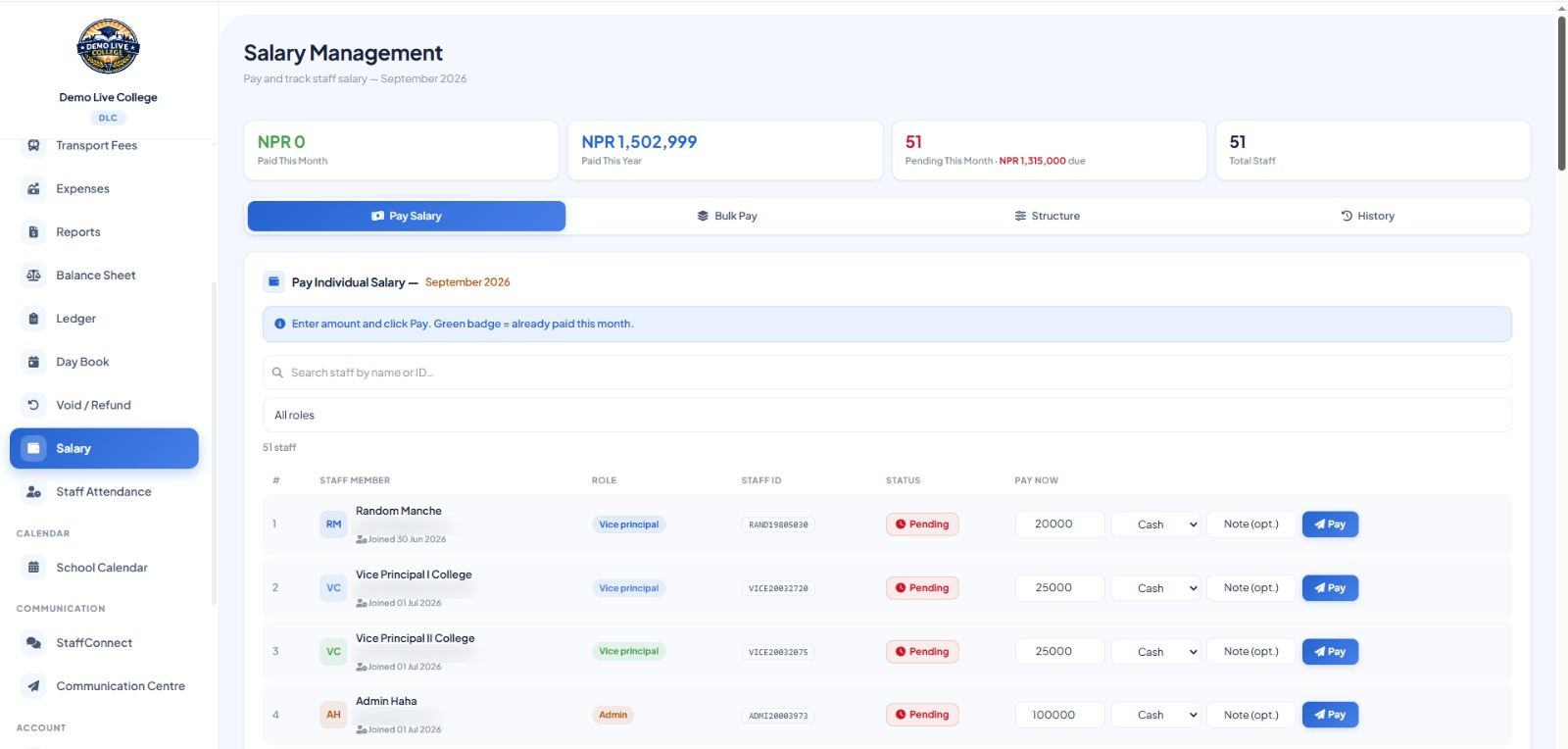Click the Demo Live College logo
This screenshot has width=1568, height=749.
(x=108, y=46)
